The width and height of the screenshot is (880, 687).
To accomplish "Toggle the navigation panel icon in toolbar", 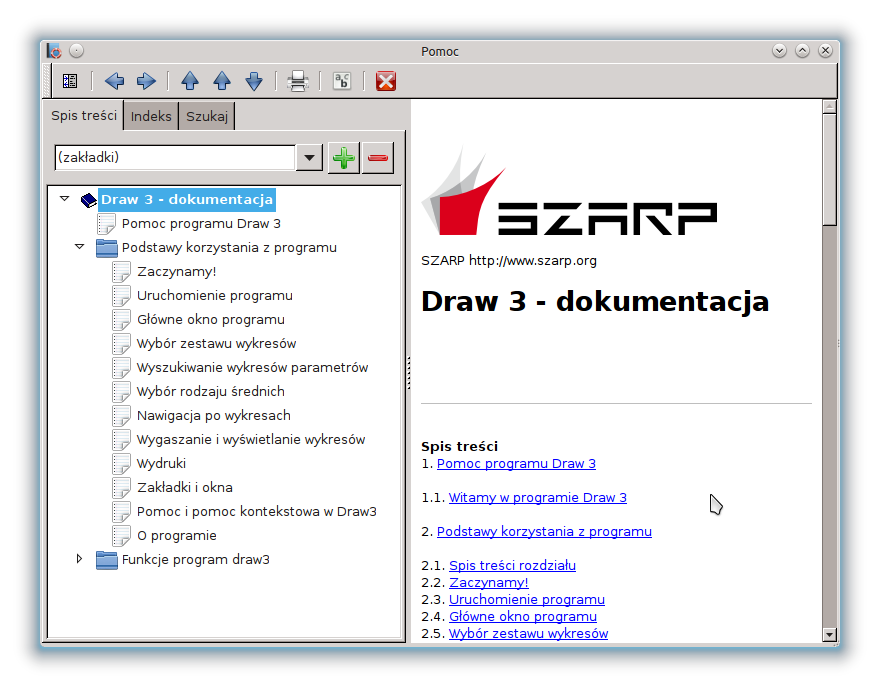I will 70,81.
